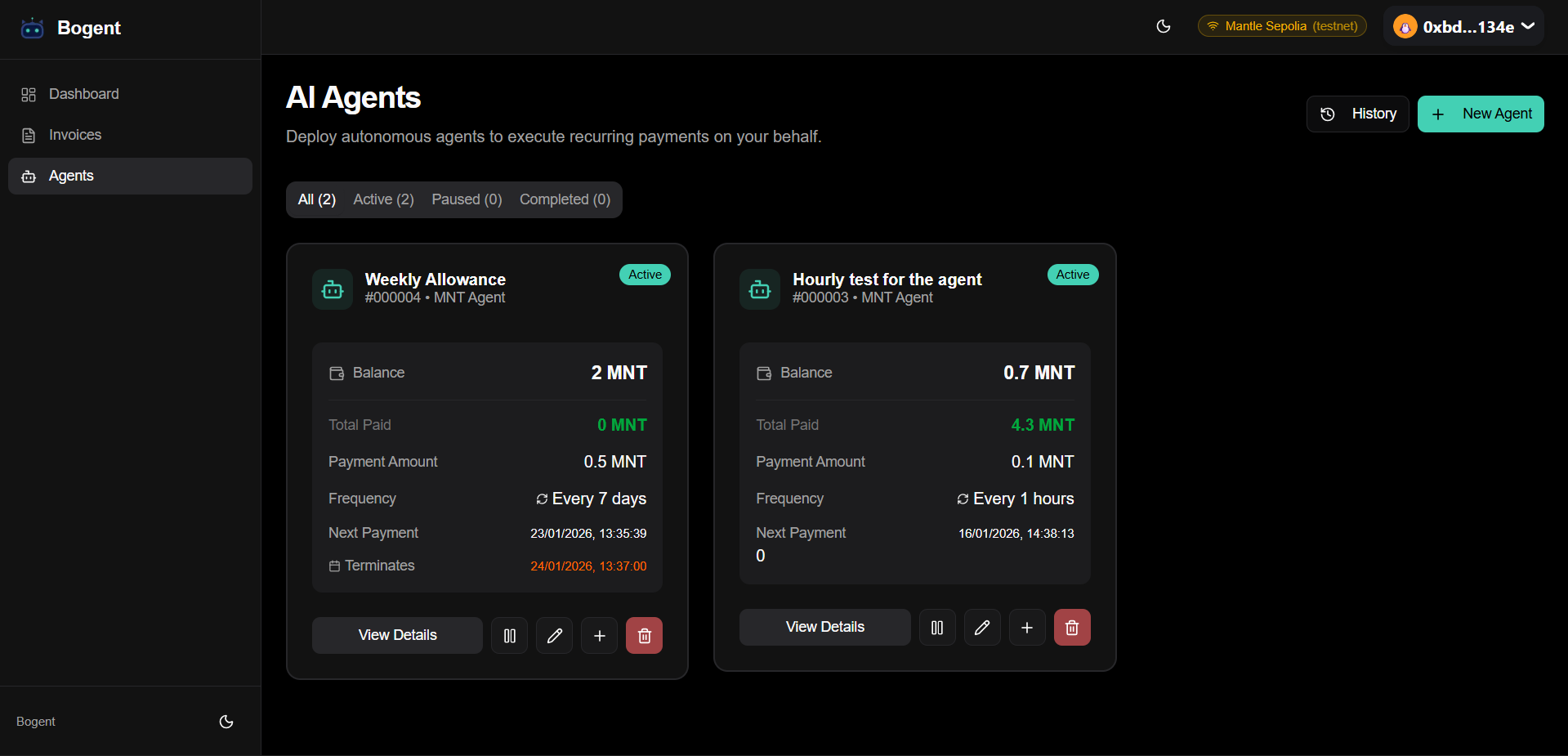Image resolution: width=1568 pixels, height=756 pixels.
Task: Delete the Hourly test agent
Action: point(1072,628)
